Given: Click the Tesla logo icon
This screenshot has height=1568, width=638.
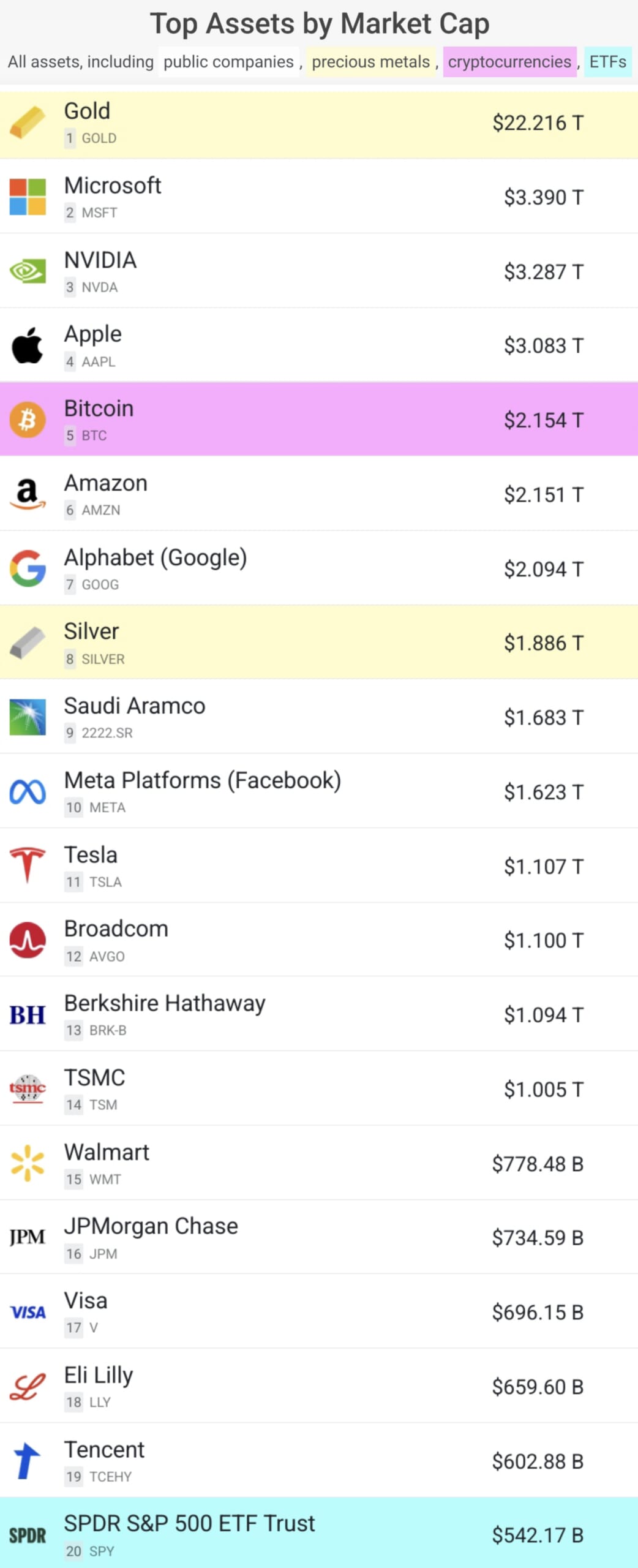Looking at the screenshot, I should [28, 865].
